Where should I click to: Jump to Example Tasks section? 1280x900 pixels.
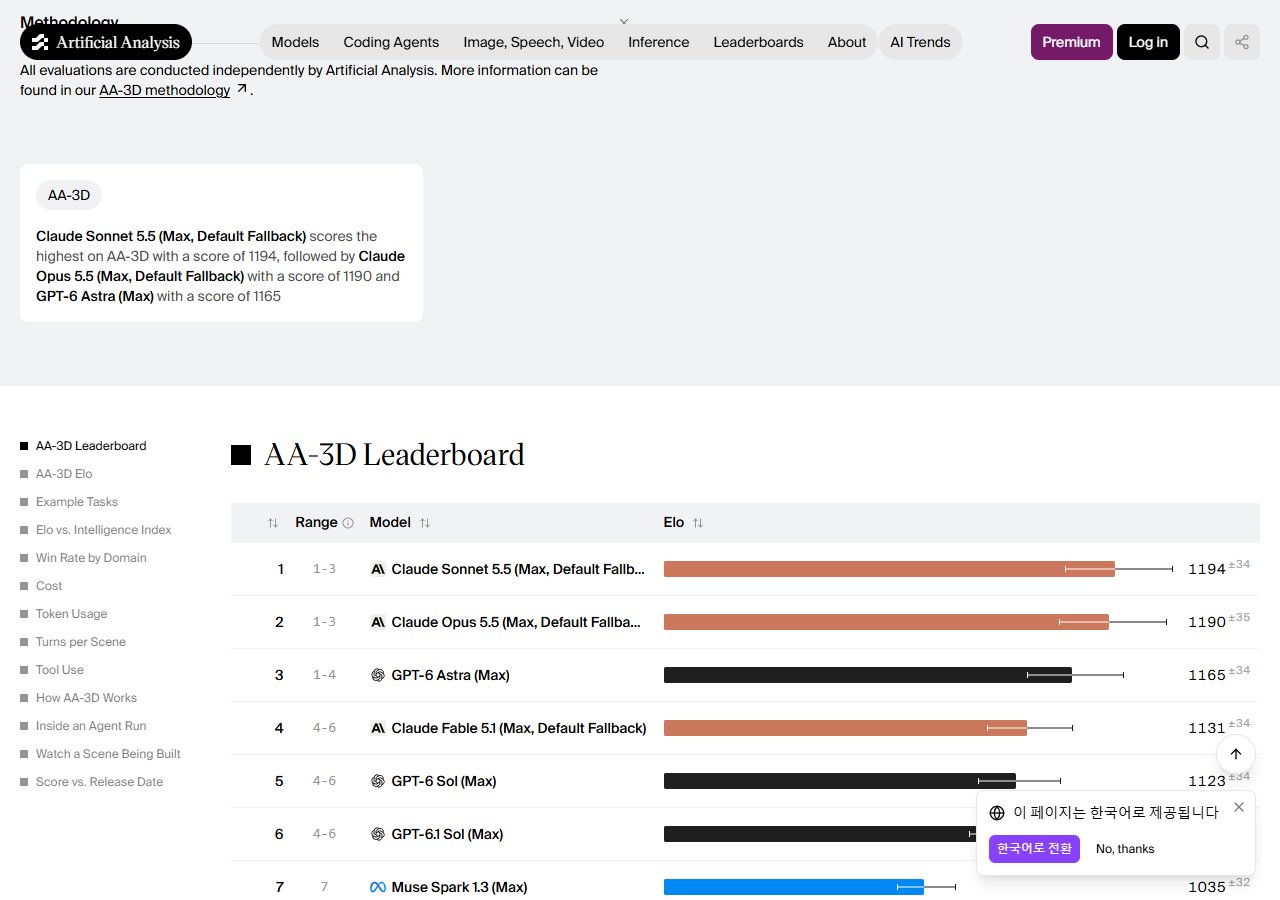[77, 502]
